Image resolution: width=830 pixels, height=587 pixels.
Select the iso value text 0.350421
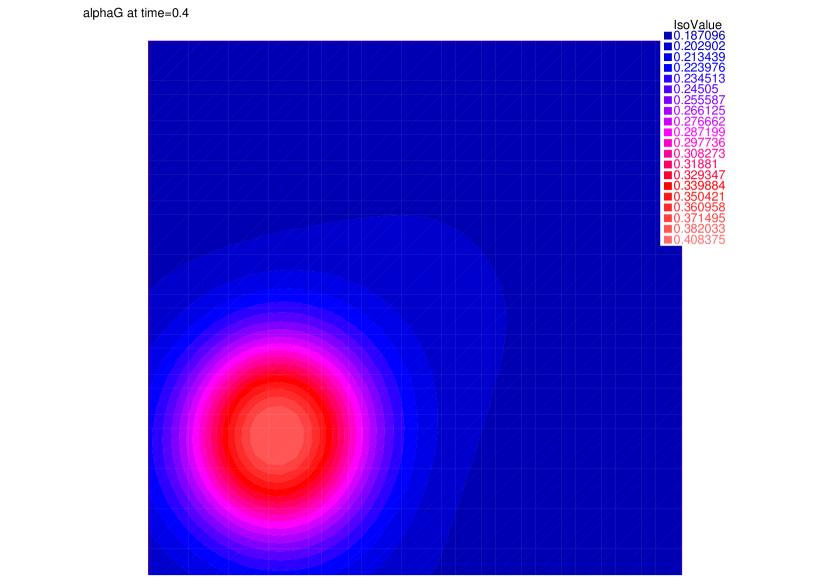pyautogui.click(x=699, y=196)
